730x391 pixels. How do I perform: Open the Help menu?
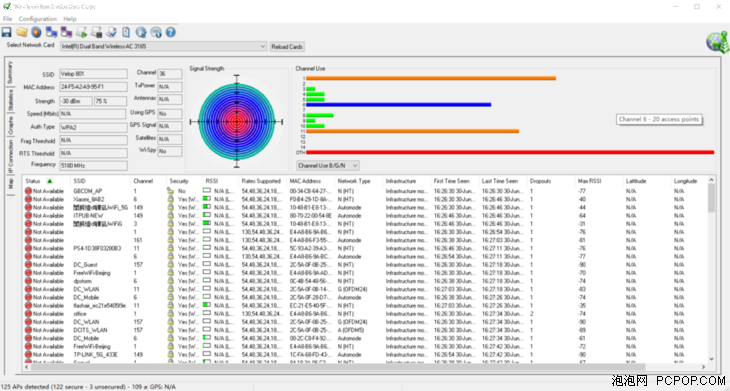click(x=70, y=19)
